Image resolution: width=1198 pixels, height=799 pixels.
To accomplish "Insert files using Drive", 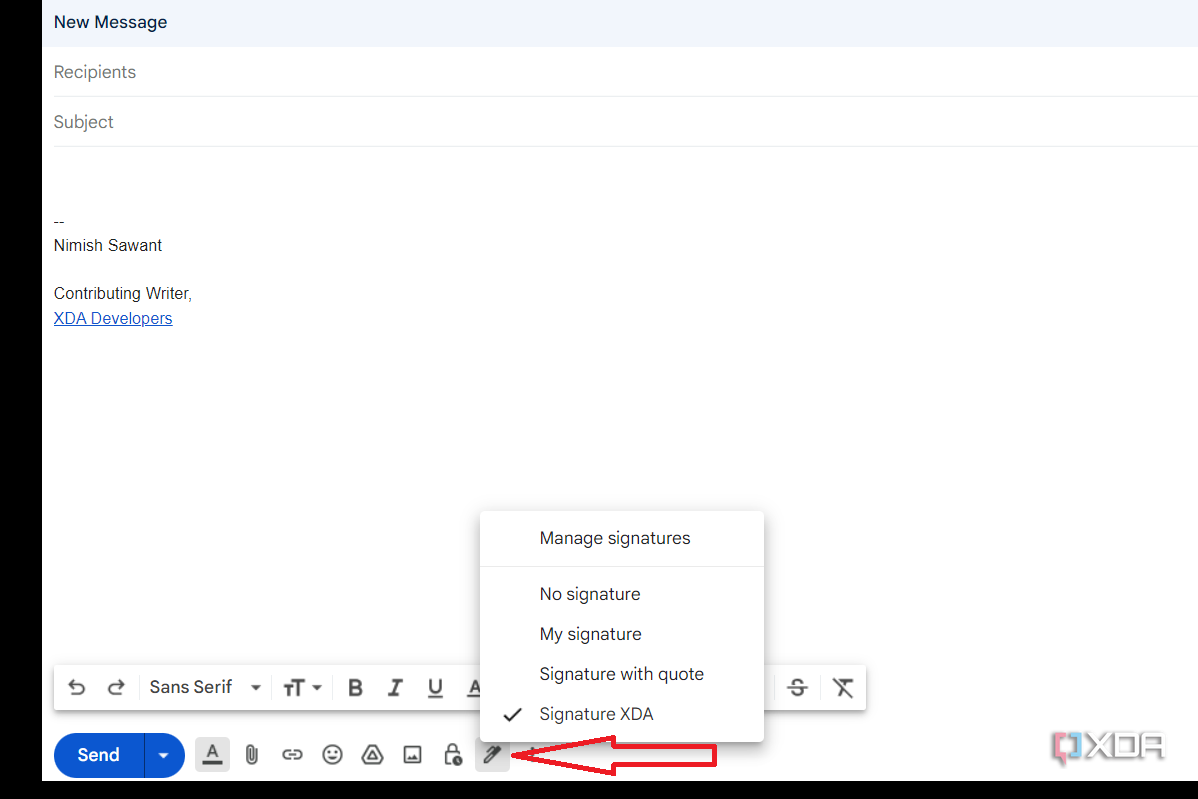I will coord(372,755).
